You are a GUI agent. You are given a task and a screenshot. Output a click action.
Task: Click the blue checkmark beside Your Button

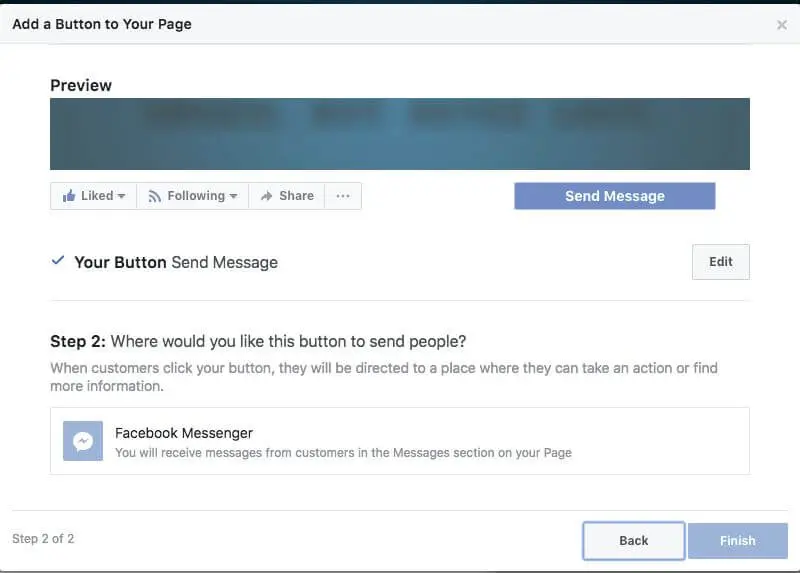click(58, 261)
